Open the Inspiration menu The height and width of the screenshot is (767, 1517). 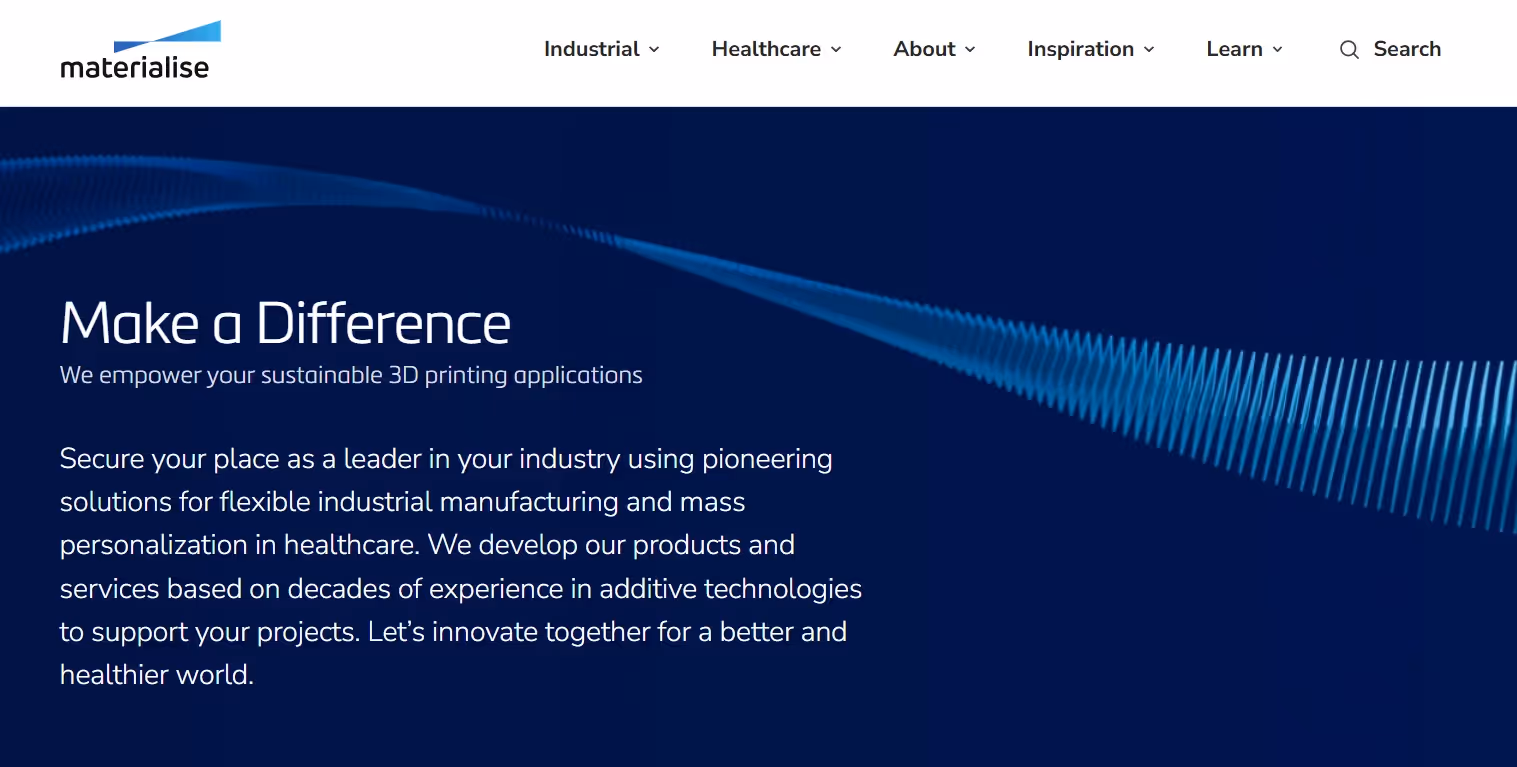[x=1081, y=48]
